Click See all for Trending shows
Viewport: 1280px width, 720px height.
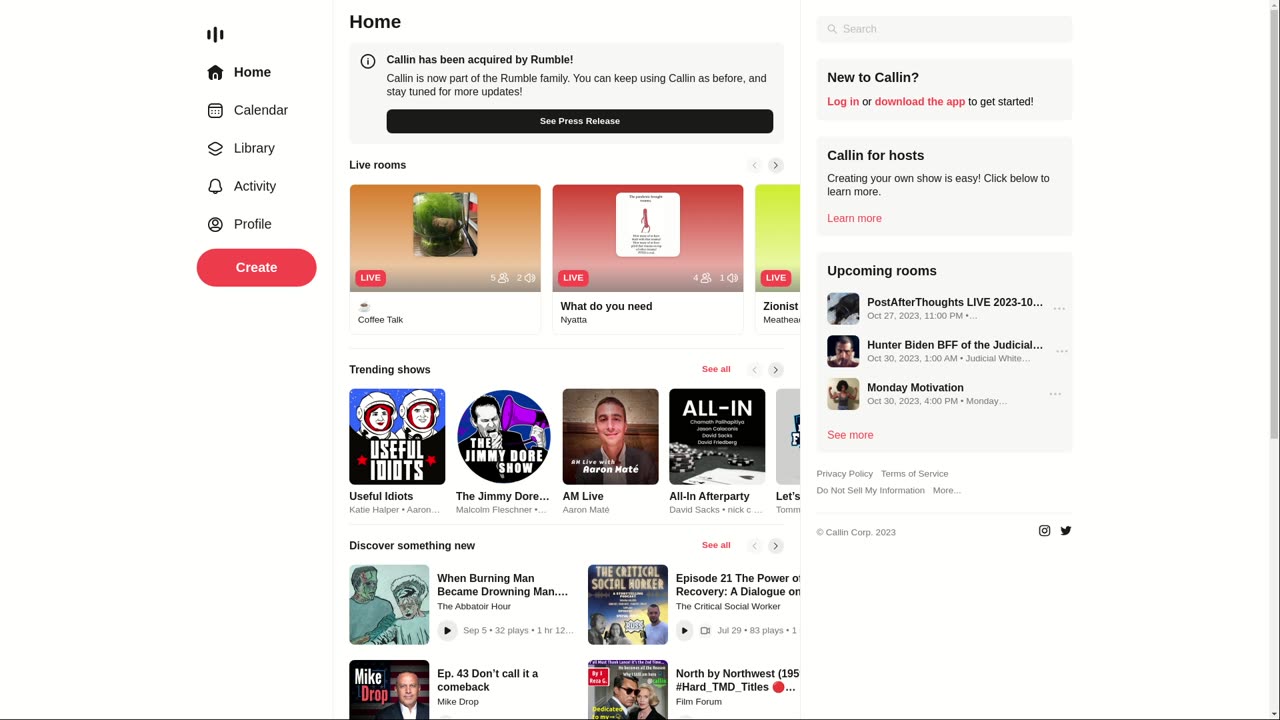716,369
